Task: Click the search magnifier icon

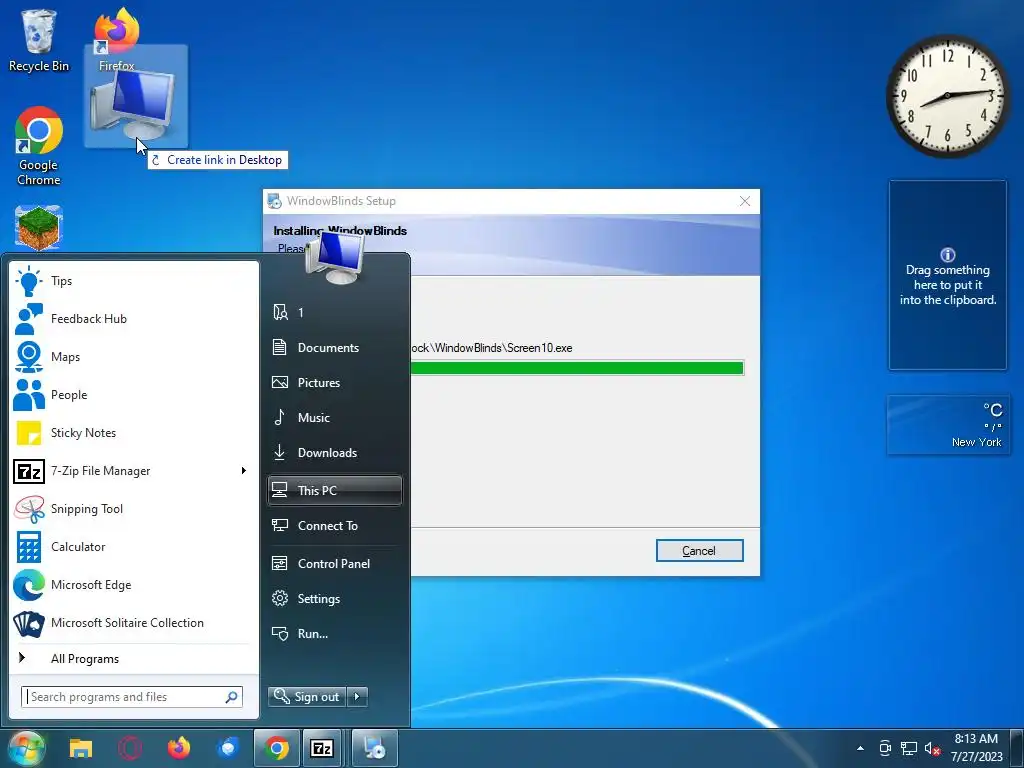Action: [231, 697]
